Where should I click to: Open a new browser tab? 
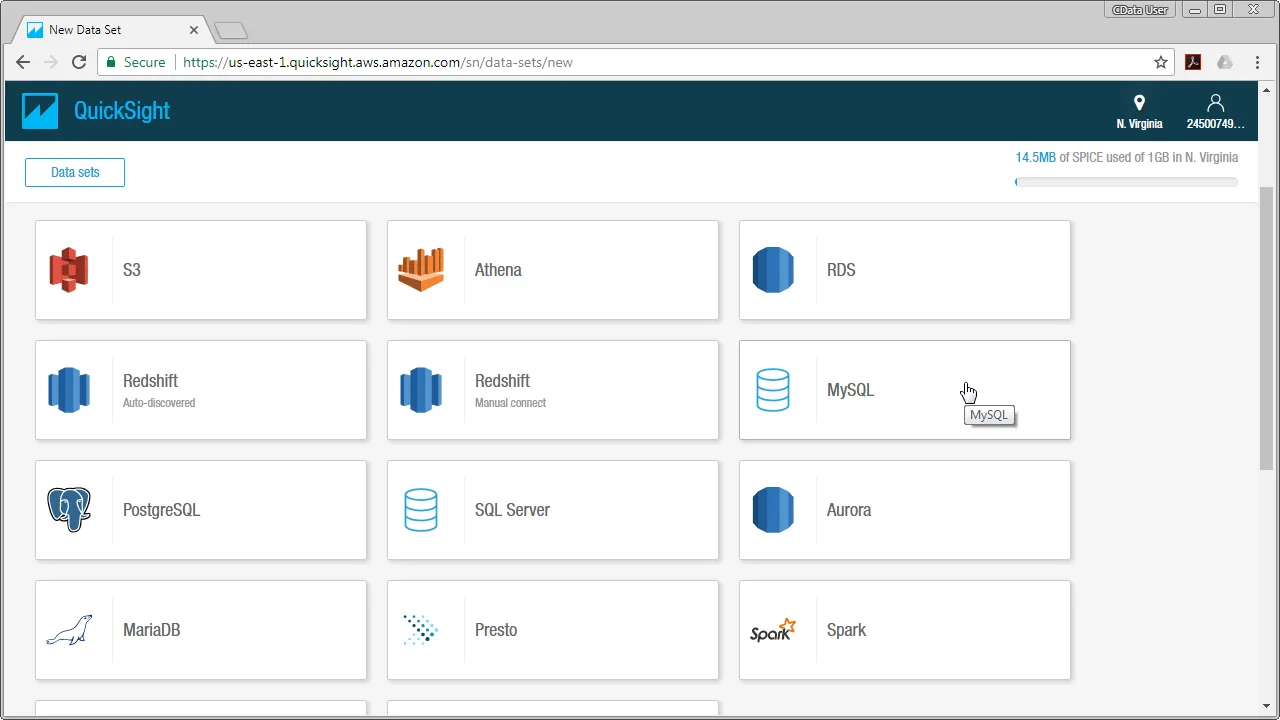[x=230, y=29]
